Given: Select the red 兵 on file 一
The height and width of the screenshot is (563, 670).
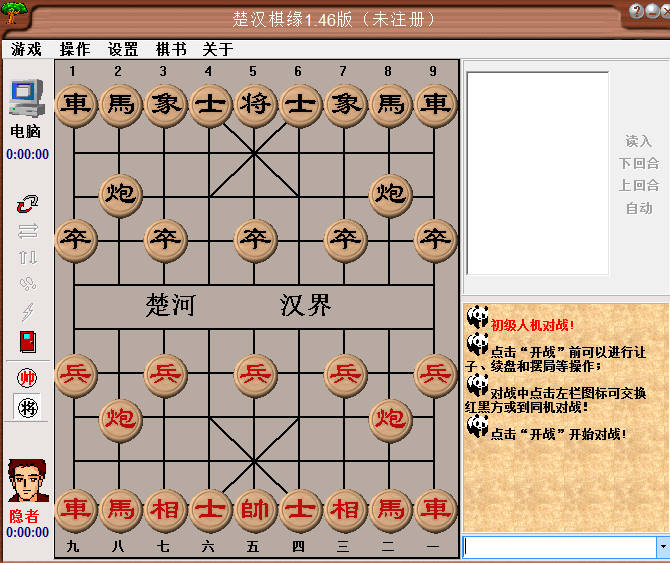Looking at the screenshot, I should tap(435, 375).
